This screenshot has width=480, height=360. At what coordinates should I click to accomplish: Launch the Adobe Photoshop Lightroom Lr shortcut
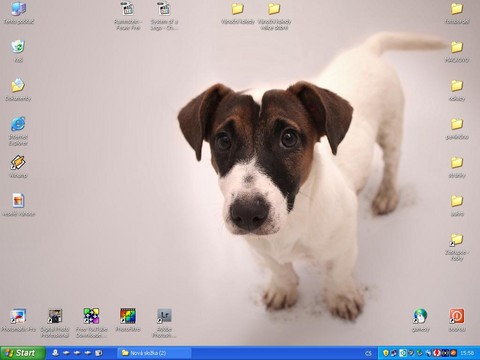pos(164,316)
